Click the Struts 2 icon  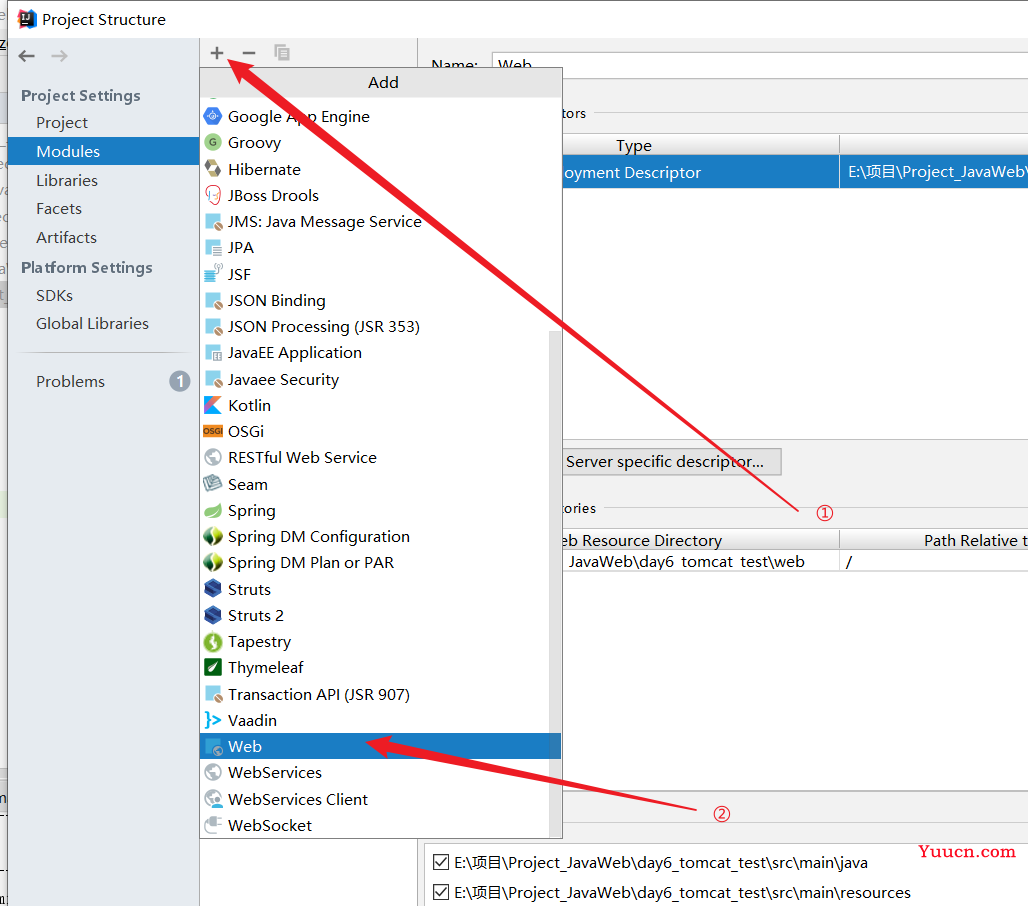[x=213, y=615]
